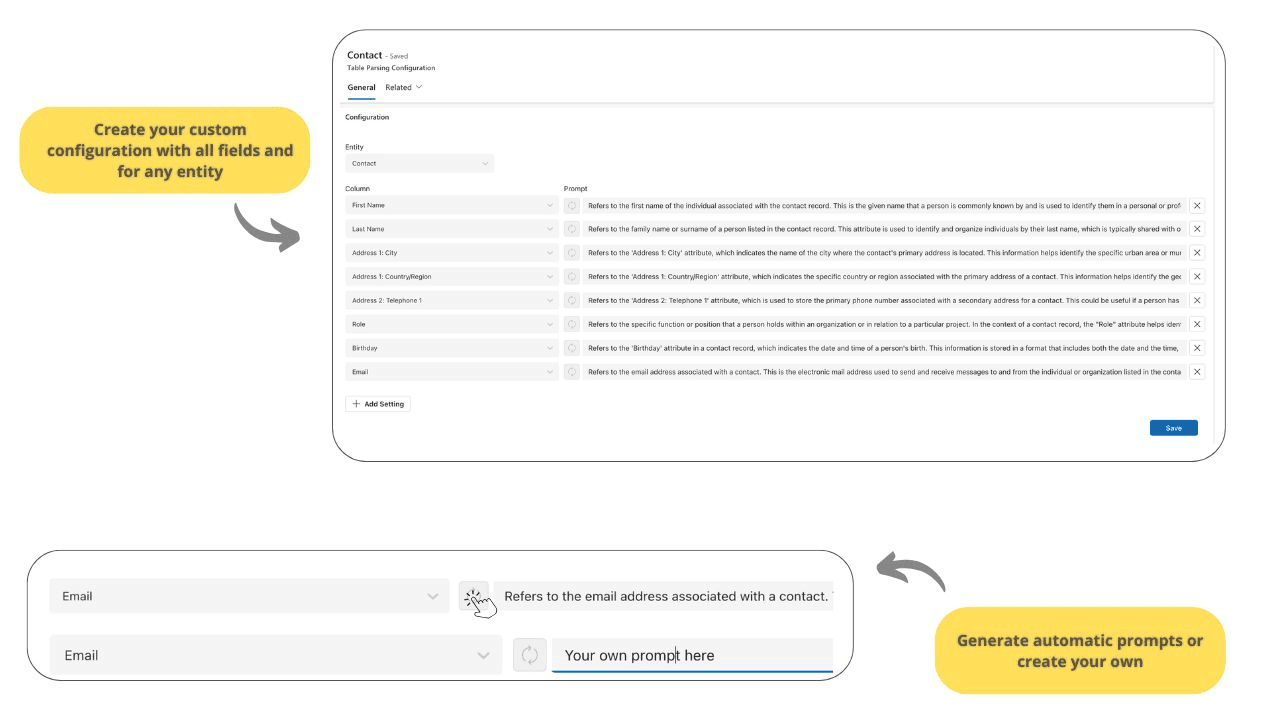Open the Entity dropdown showing Contact
This screenshot has width=1280, height=720.
[x=419, y=163]
